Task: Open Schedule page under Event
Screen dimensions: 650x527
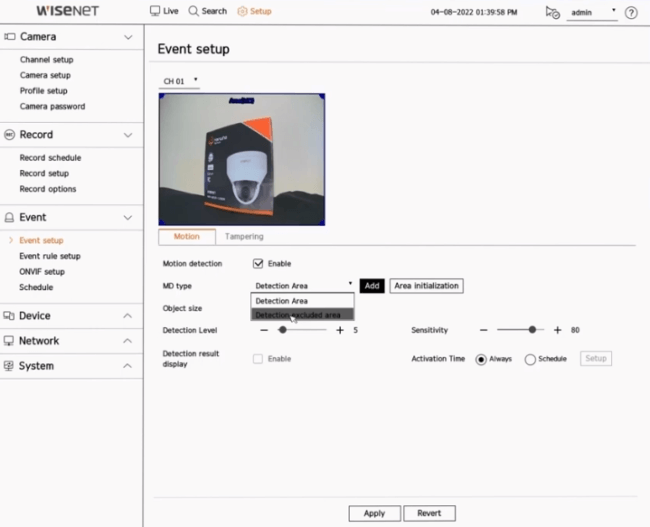Action: (36, 287)
